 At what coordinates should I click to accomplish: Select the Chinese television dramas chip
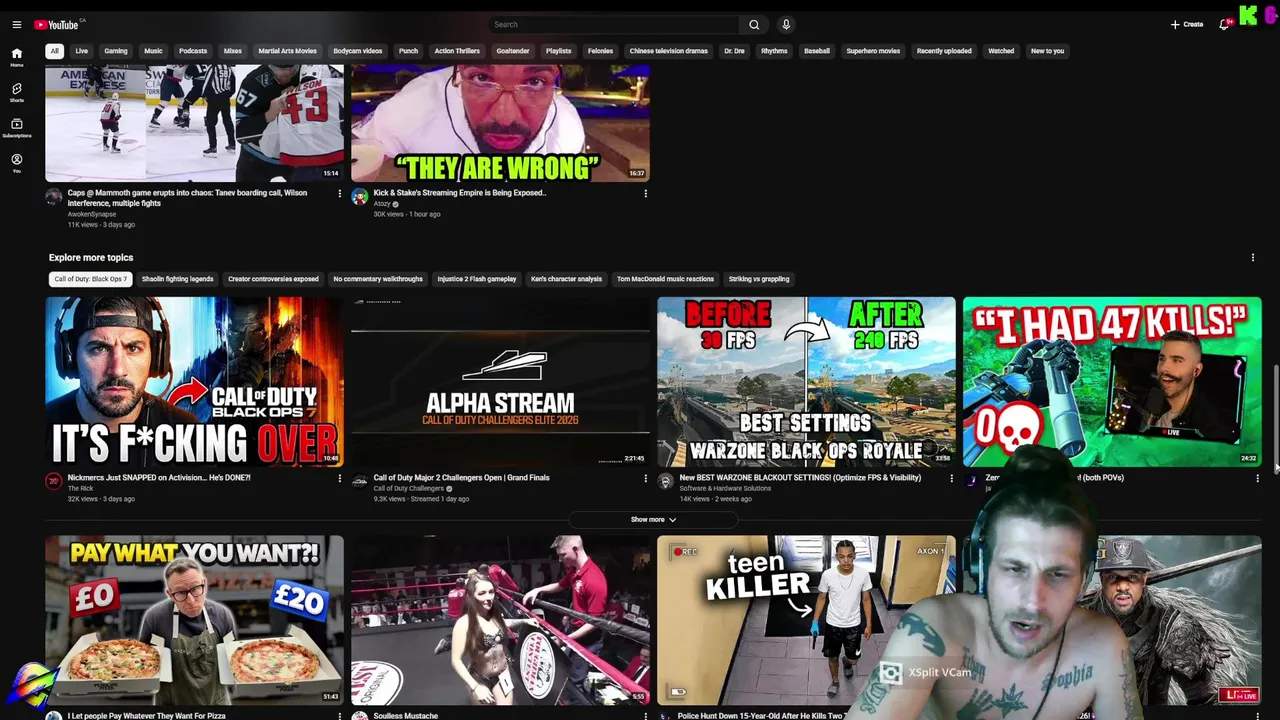[x=669, y=51]
